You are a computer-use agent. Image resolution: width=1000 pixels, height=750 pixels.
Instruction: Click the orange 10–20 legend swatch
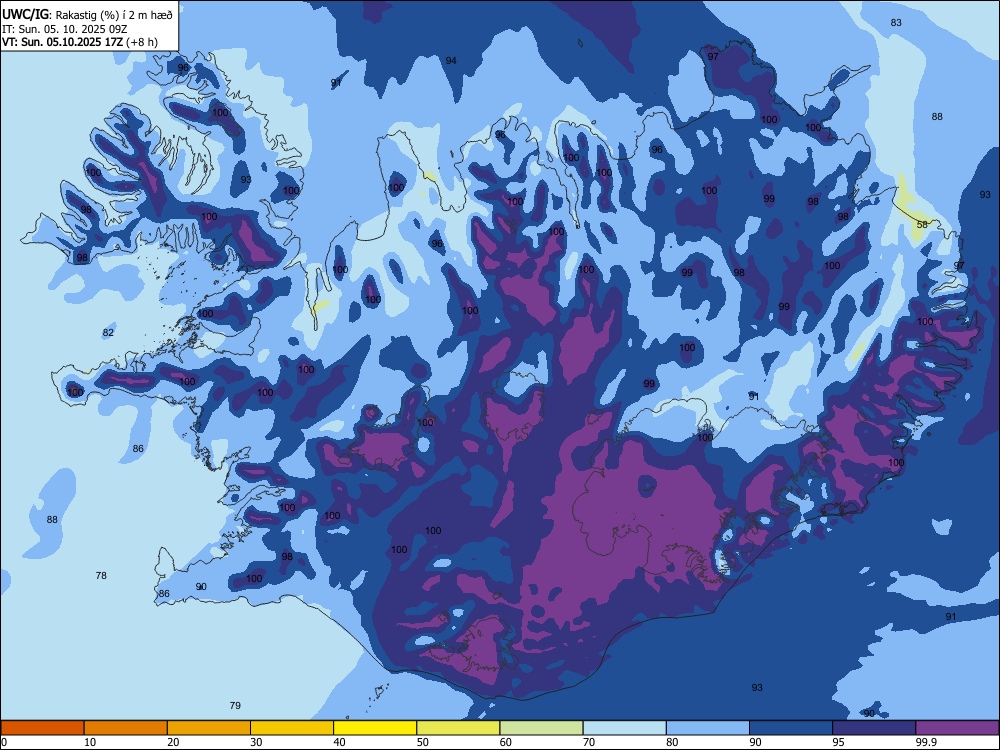coord(126,728)
